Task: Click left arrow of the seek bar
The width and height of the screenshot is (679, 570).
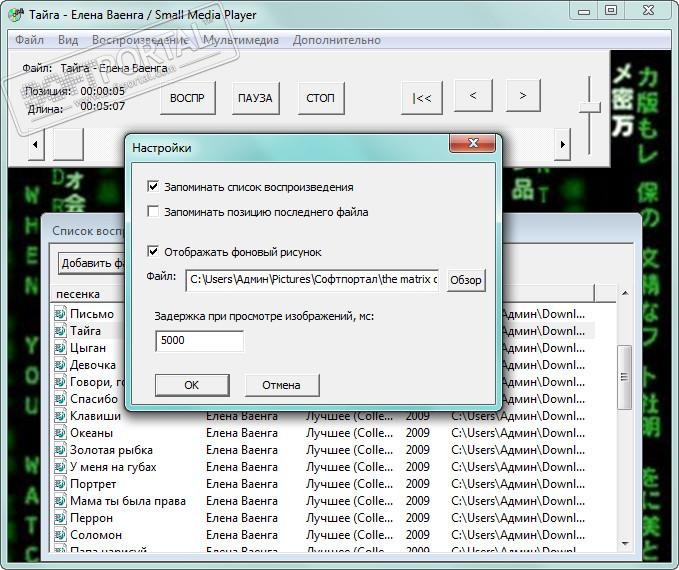Action: click(36, 144)
